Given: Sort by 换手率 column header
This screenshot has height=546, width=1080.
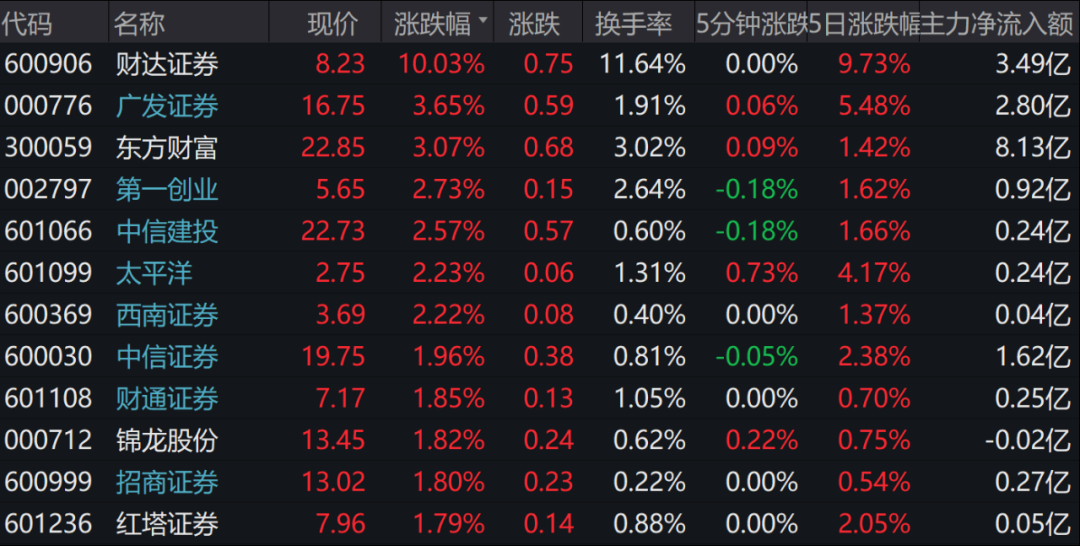Looking at the screenshot, I should point(633,23).
